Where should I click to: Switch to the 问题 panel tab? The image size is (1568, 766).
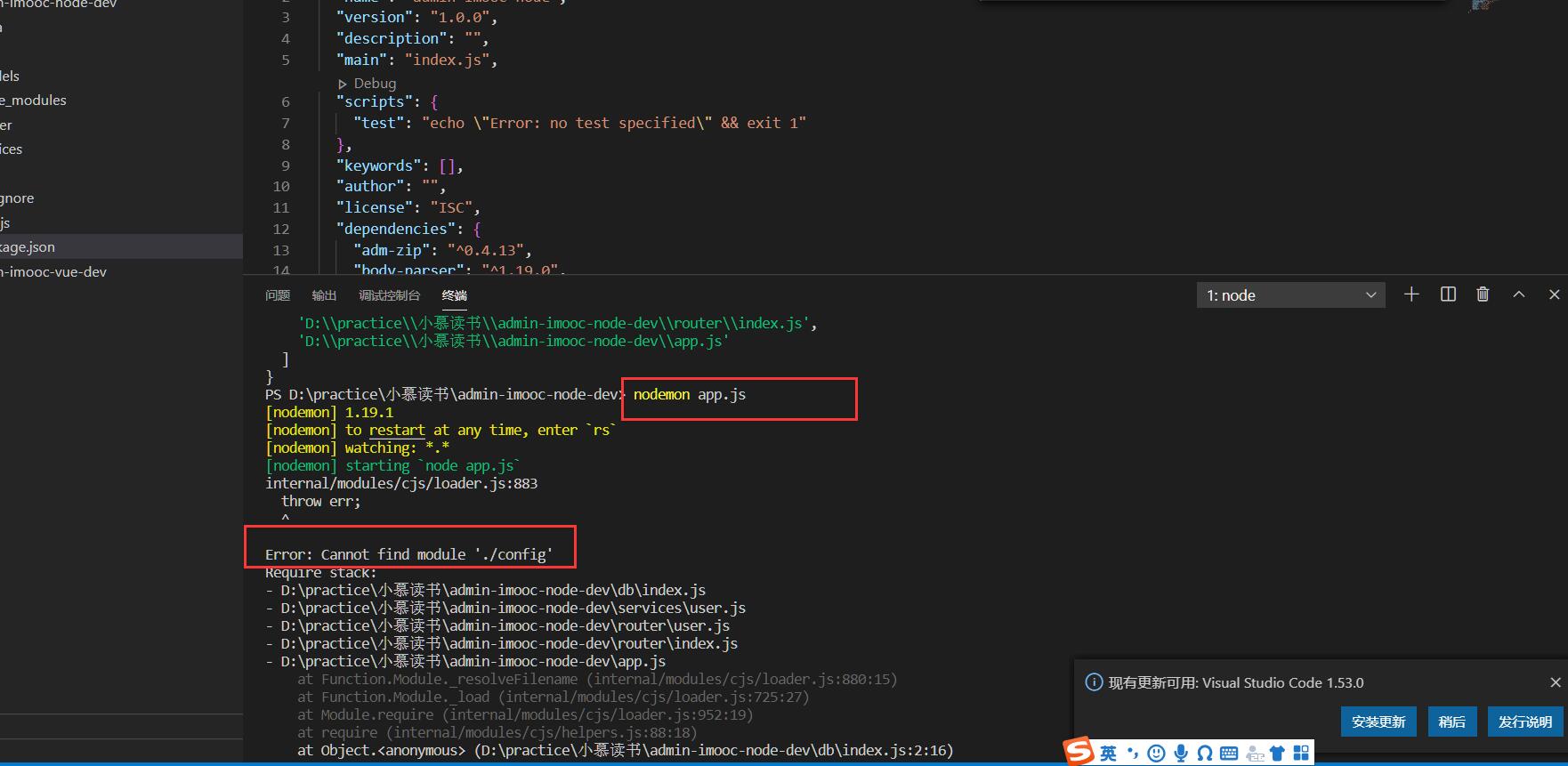tap(278, 295)
